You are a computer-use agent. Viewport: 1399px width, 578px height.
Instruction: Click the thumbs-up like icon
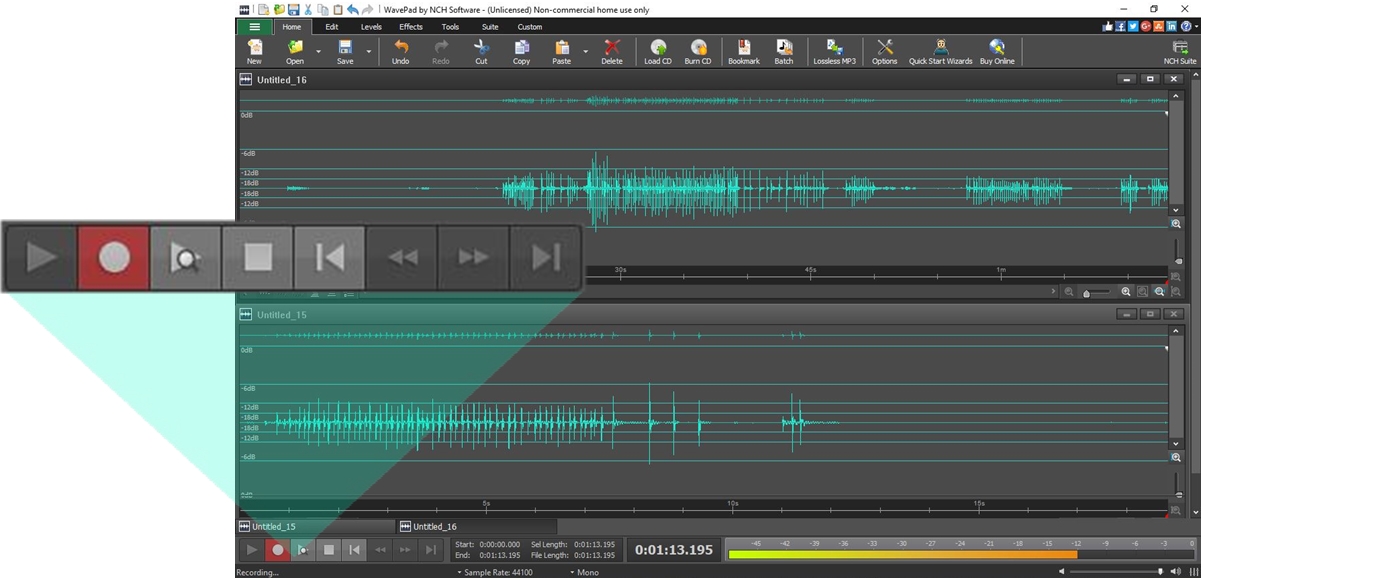tap(1108, 26)
